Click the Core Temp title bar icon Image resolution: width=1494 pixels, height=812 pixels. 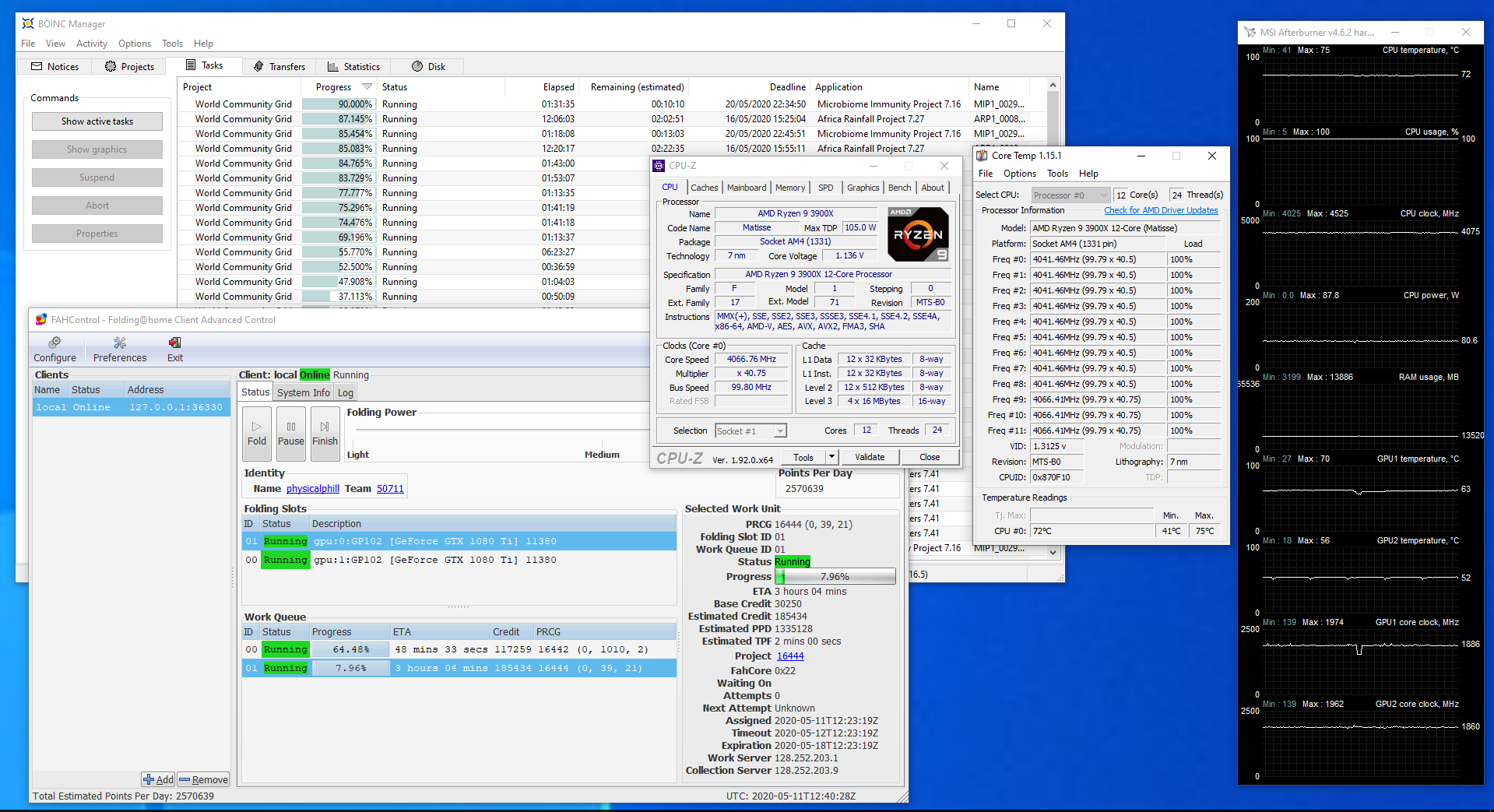(982, 155)
